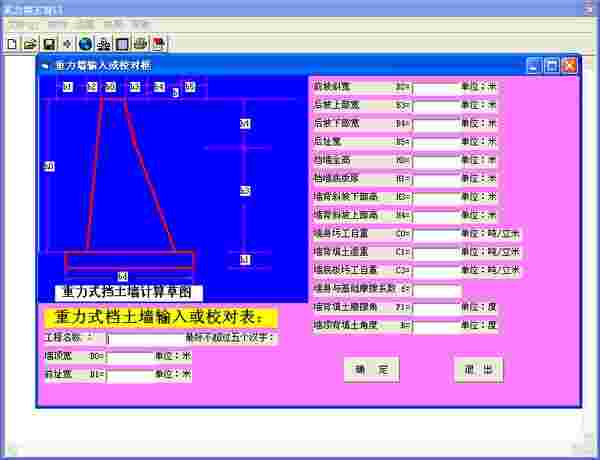Focus the 后趾宽 B5 input field

click(x=435, y=142)
